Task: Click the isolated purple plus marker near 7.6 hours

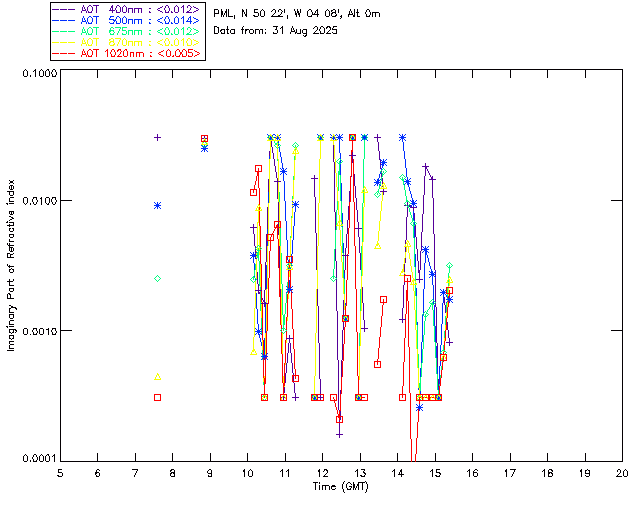Action: click(158, 138)
